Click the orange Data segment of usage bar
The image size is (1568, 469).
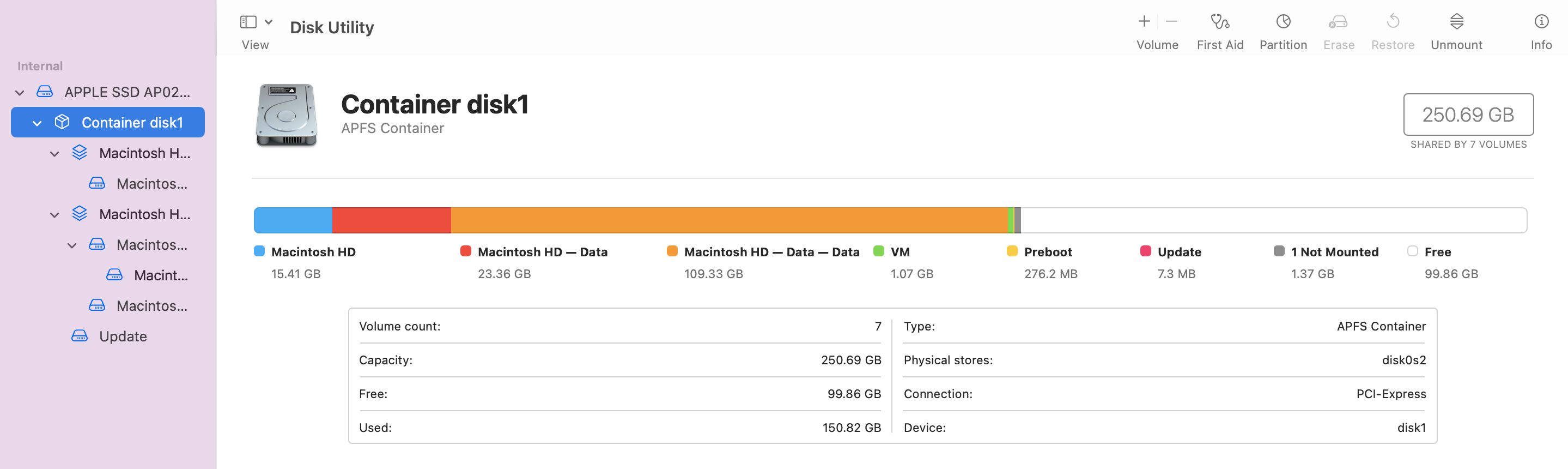[x=728, y=220]
